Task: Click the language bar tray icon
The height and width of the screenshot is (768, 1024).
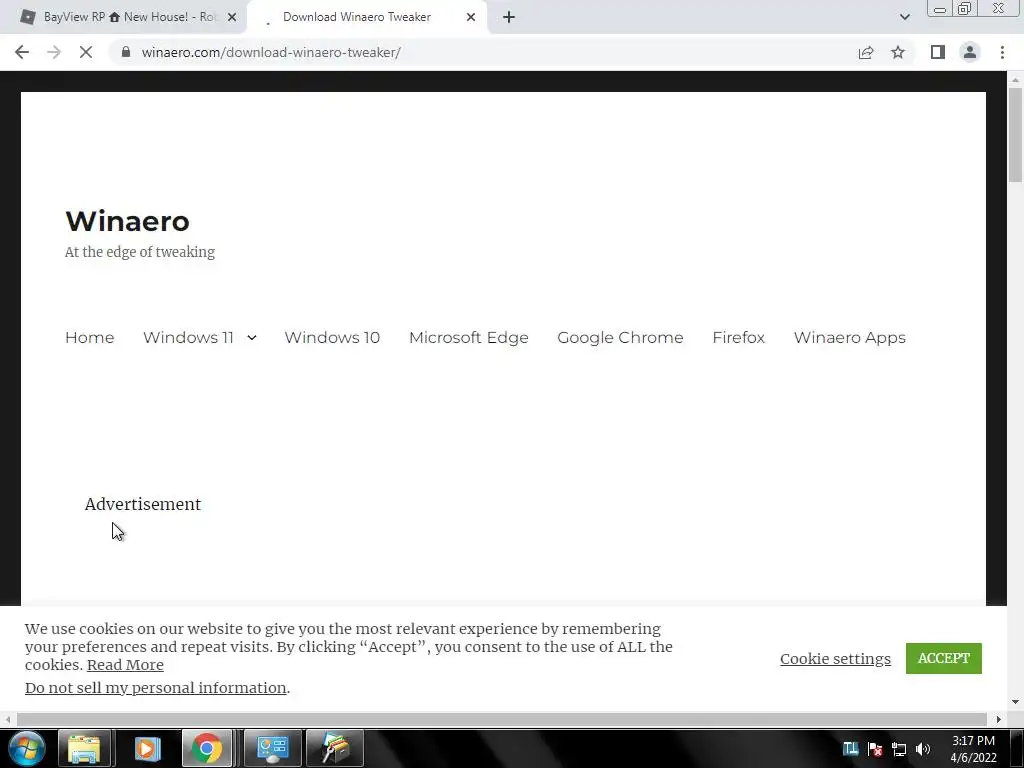Action: [x=850, y=748]
